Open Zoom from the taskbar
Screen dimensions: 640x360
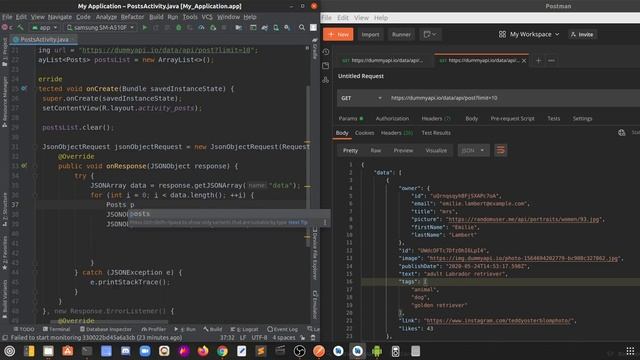pos(145,351)
